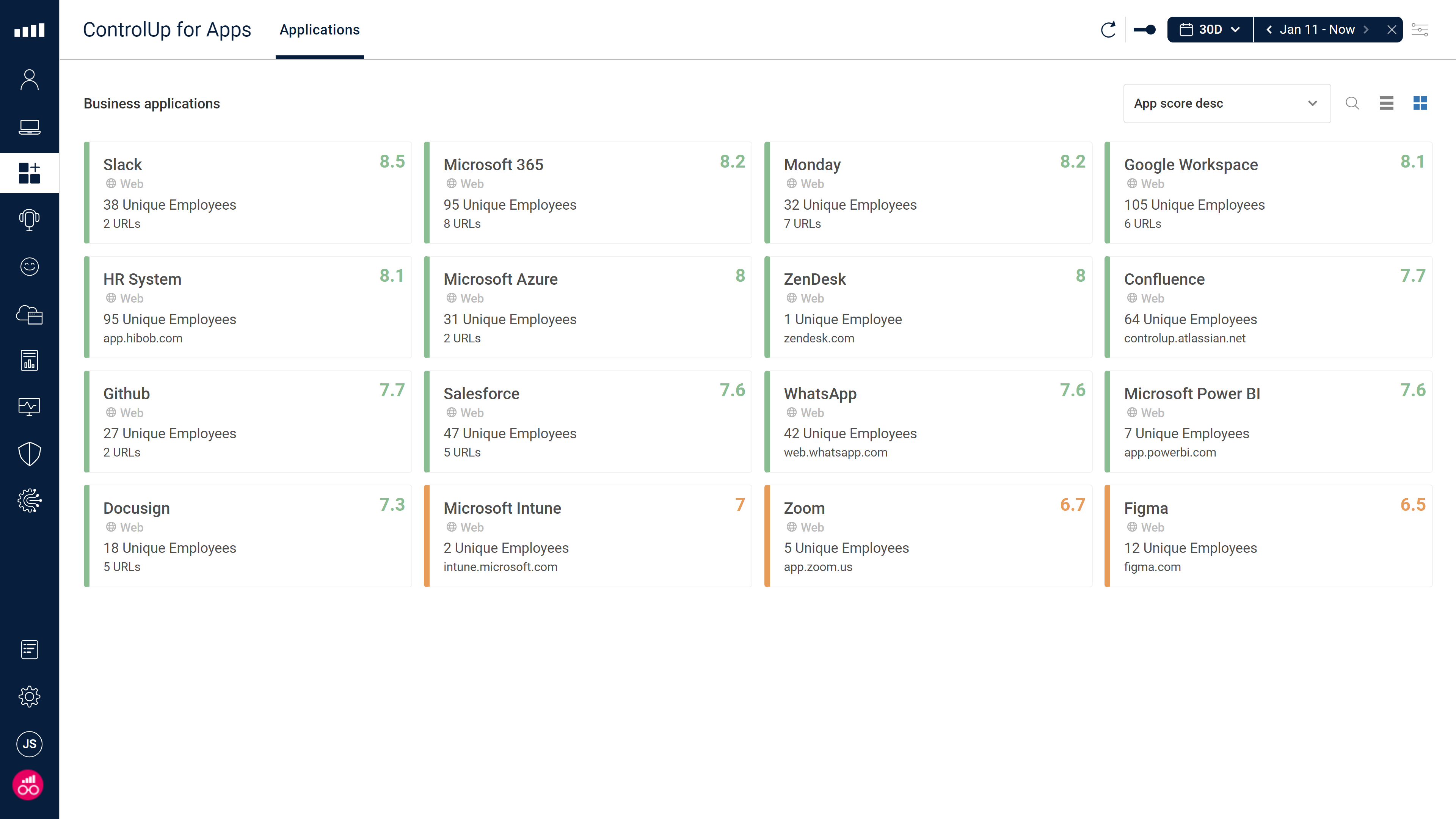Click the monitoring screen icon in sidebar
This screenshot has height=819, width=1456.
pyautogui.click(x=30, y=406)
